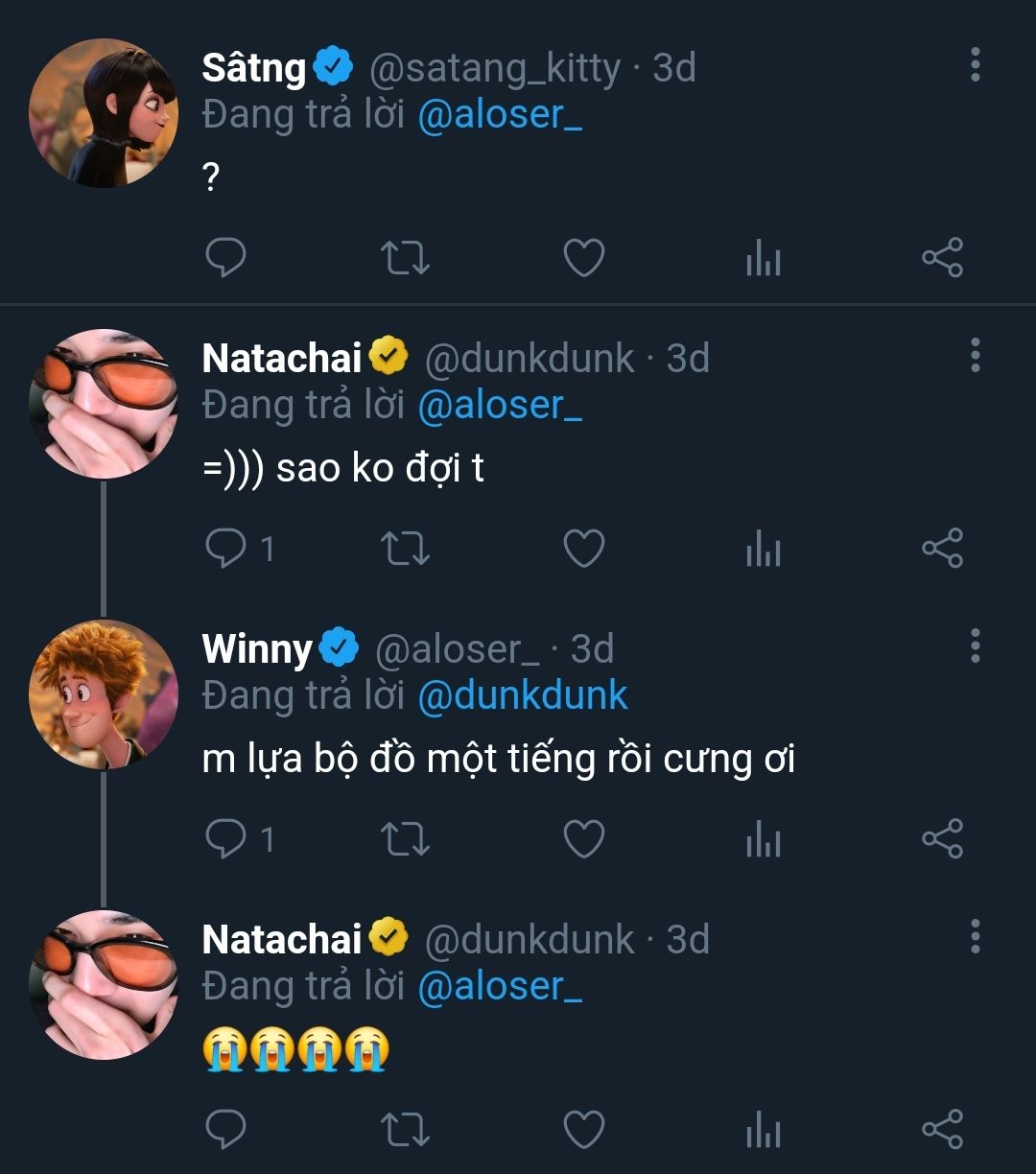The width and height of the screenshot is (1036, 1174).
Task: Reply to Sâtng's question mark tweet
Action: tap(226, 258)
